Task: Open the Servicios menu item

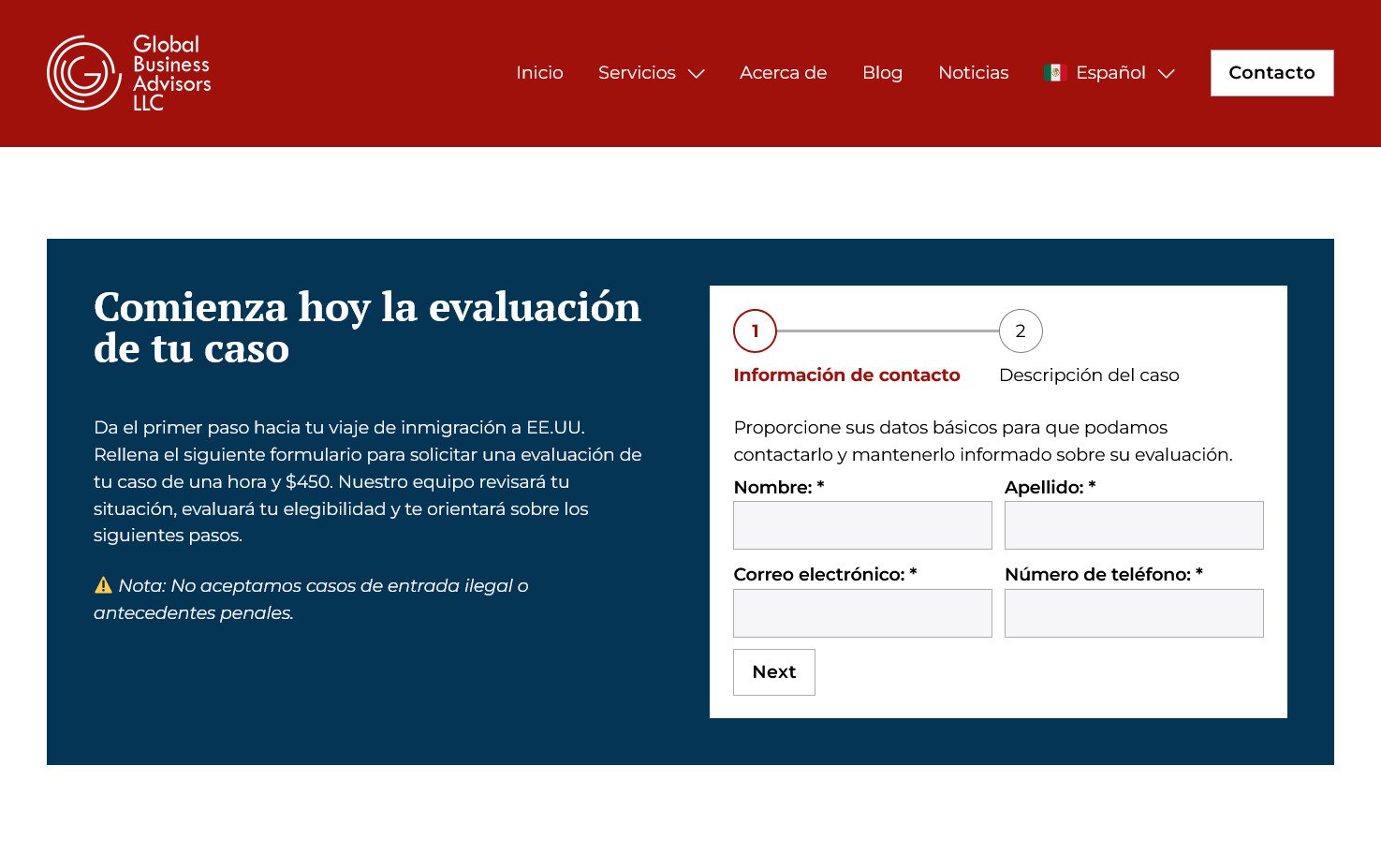Action: pyautogui.click(x=637, y=73)
